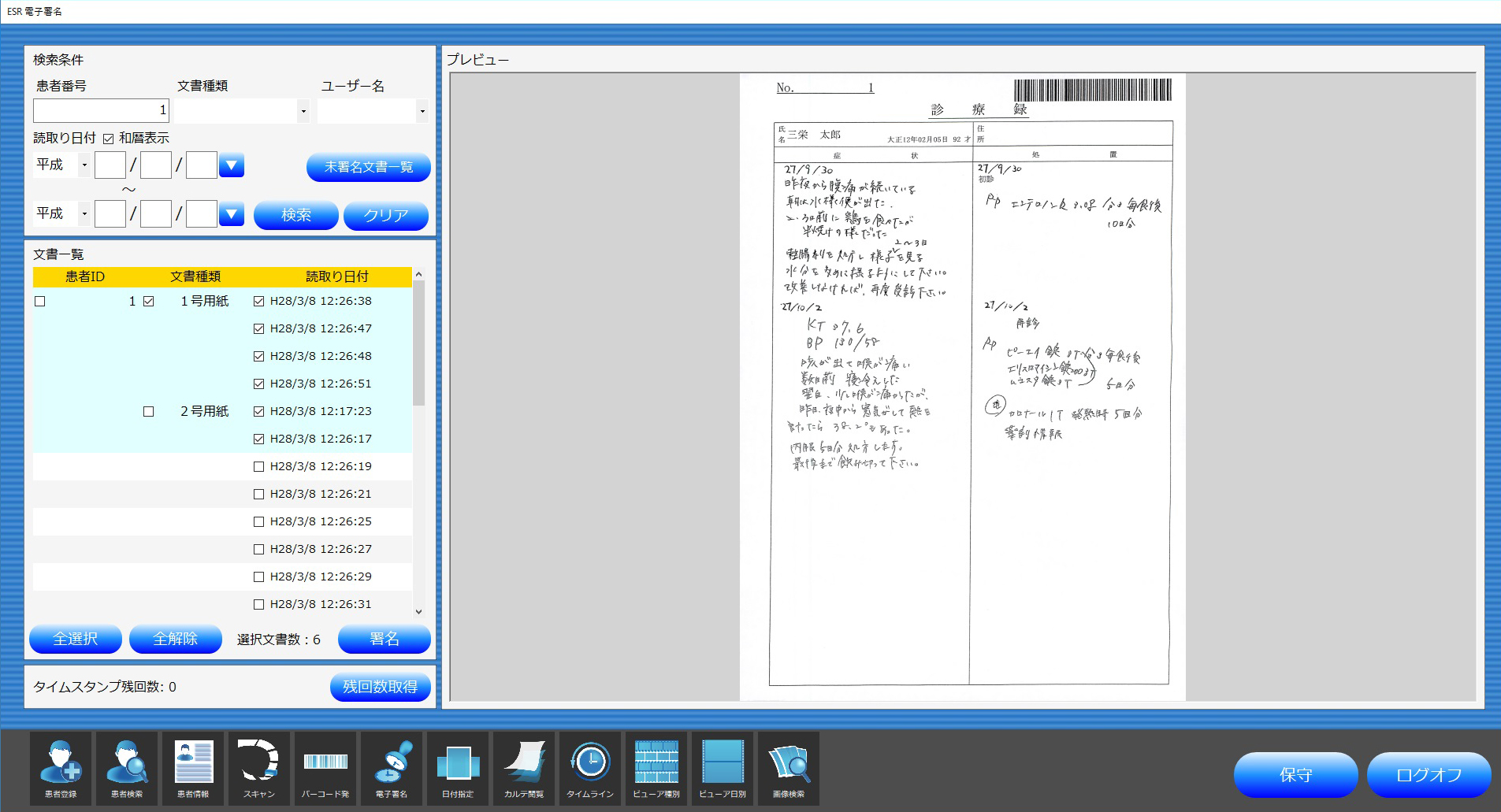Open the 文書種類 document type dropdown
The image size is (1501, 812).
(303, 111)
